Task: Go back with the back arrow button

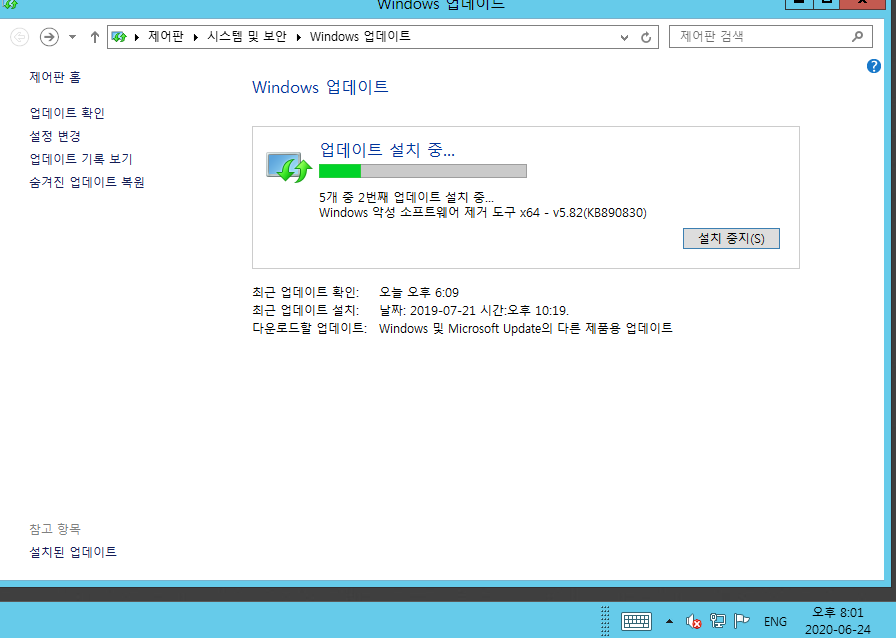Action: [19, 37]
